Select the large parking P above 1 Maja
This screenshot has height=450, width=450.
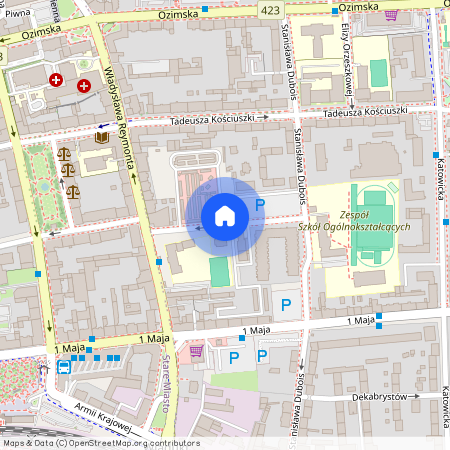[x=286, y=305]
